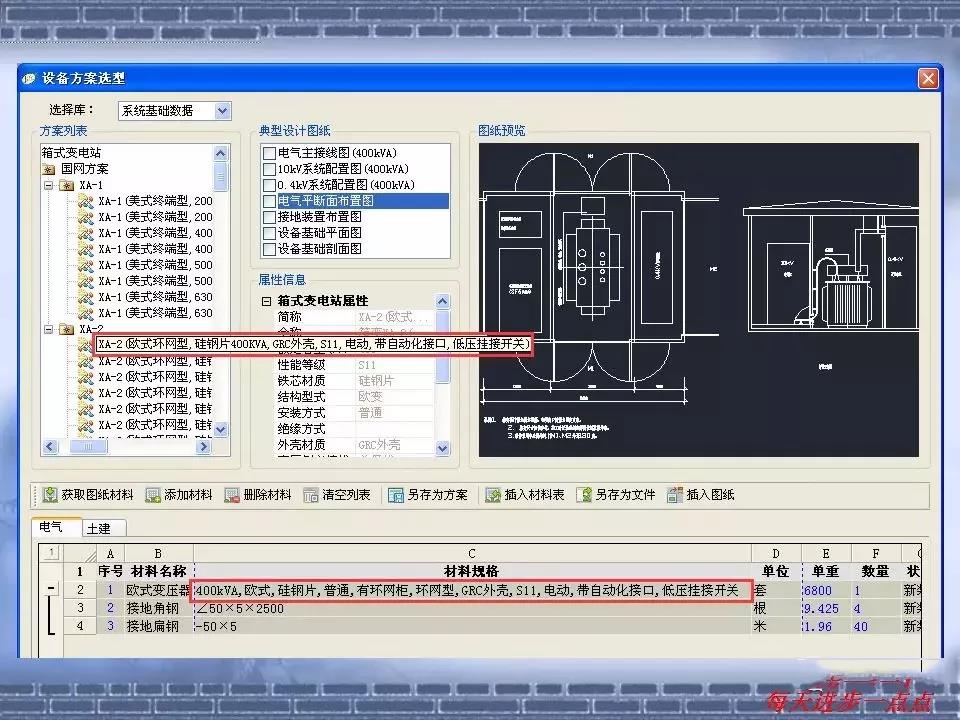The width and height of the screenshot is (960, 720).
Task: Click the drawing preview area
Action: click(x=699, y=300)
